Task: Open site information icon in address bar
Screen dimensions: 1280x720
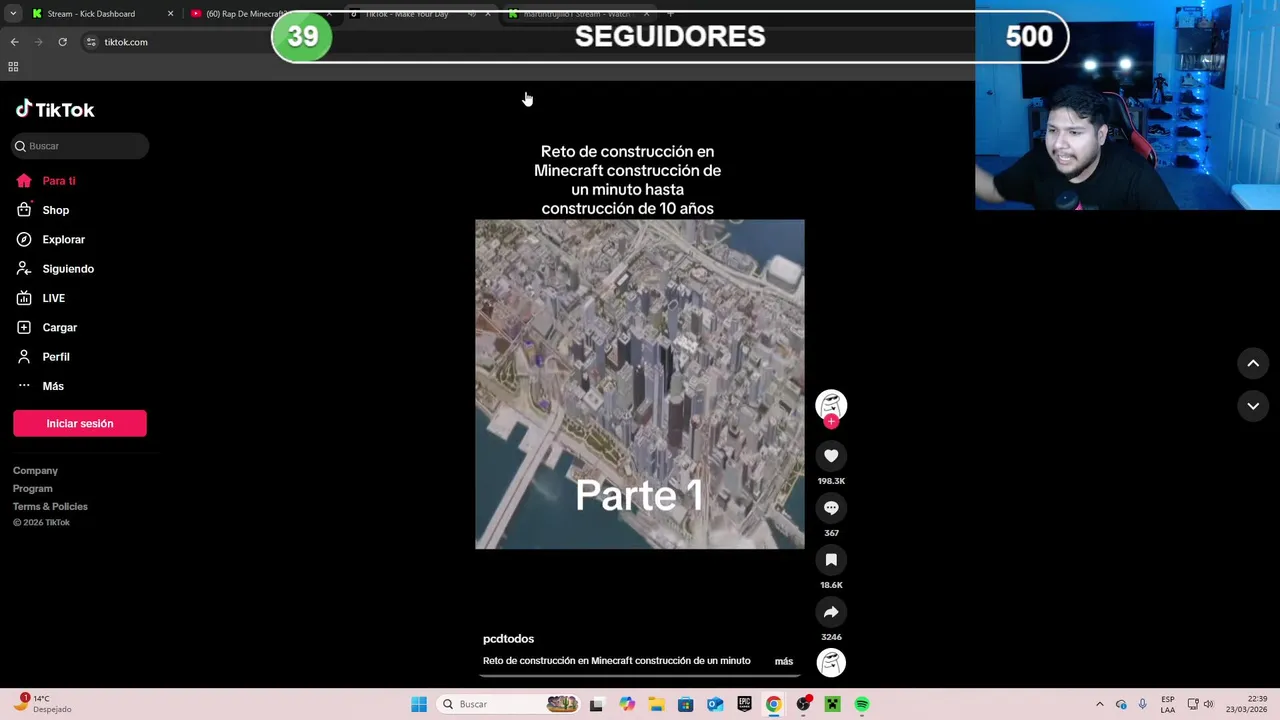Action: click(x=91, y=42)
